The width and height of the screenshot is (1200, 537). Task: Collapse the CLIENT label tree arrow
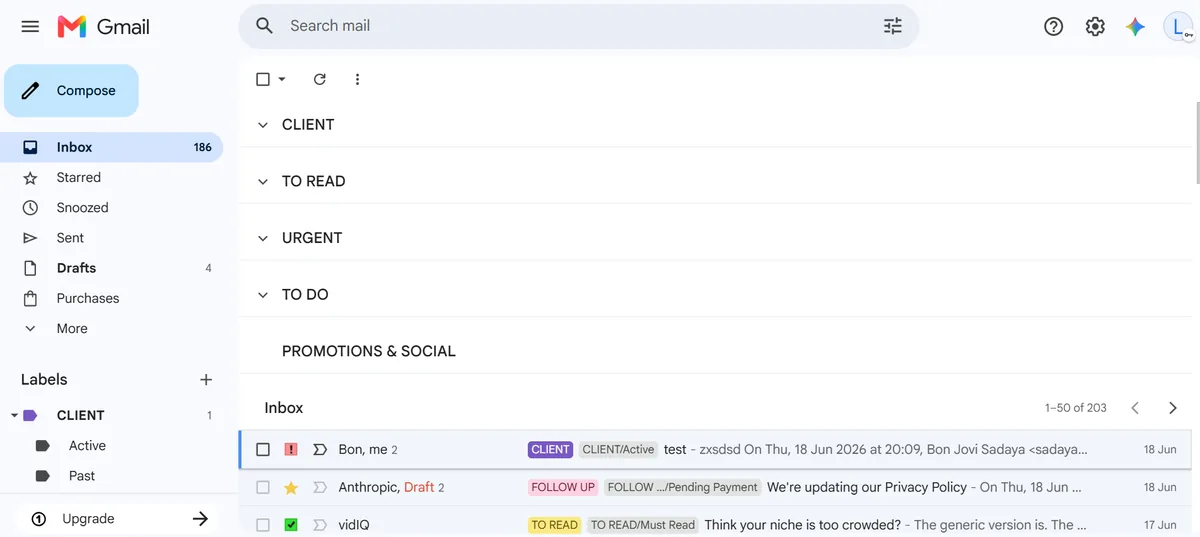pyautogui.click(x=13, y=415)
